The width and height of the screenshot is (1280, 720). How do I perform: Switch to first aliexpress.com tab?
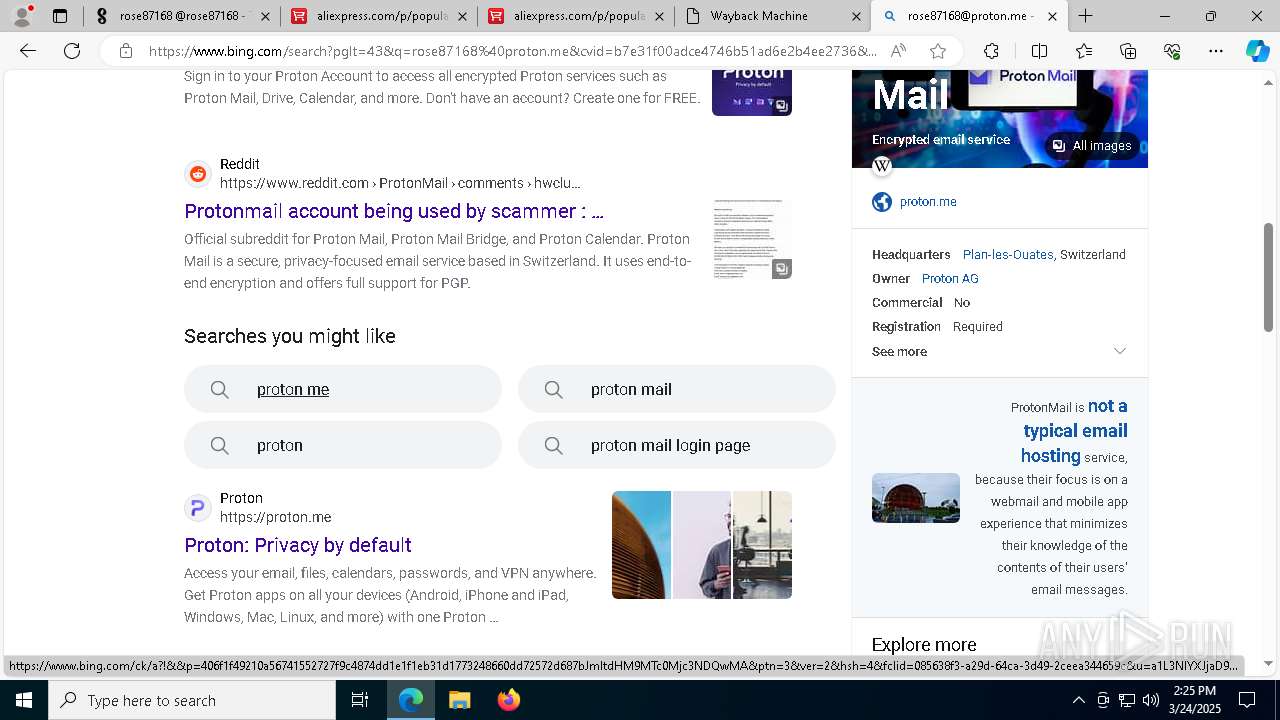point(378,16)
